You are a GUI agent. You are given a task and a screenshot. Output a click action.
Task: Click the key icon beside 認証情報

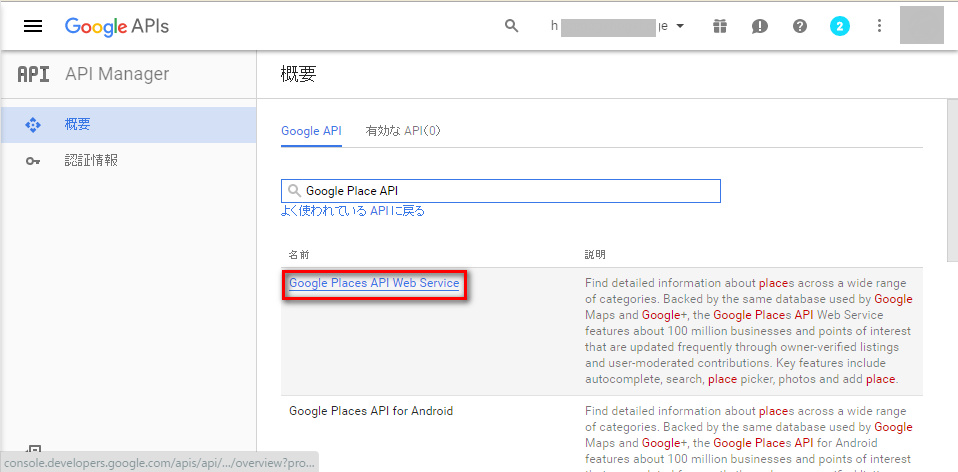(x=33, y=161)
